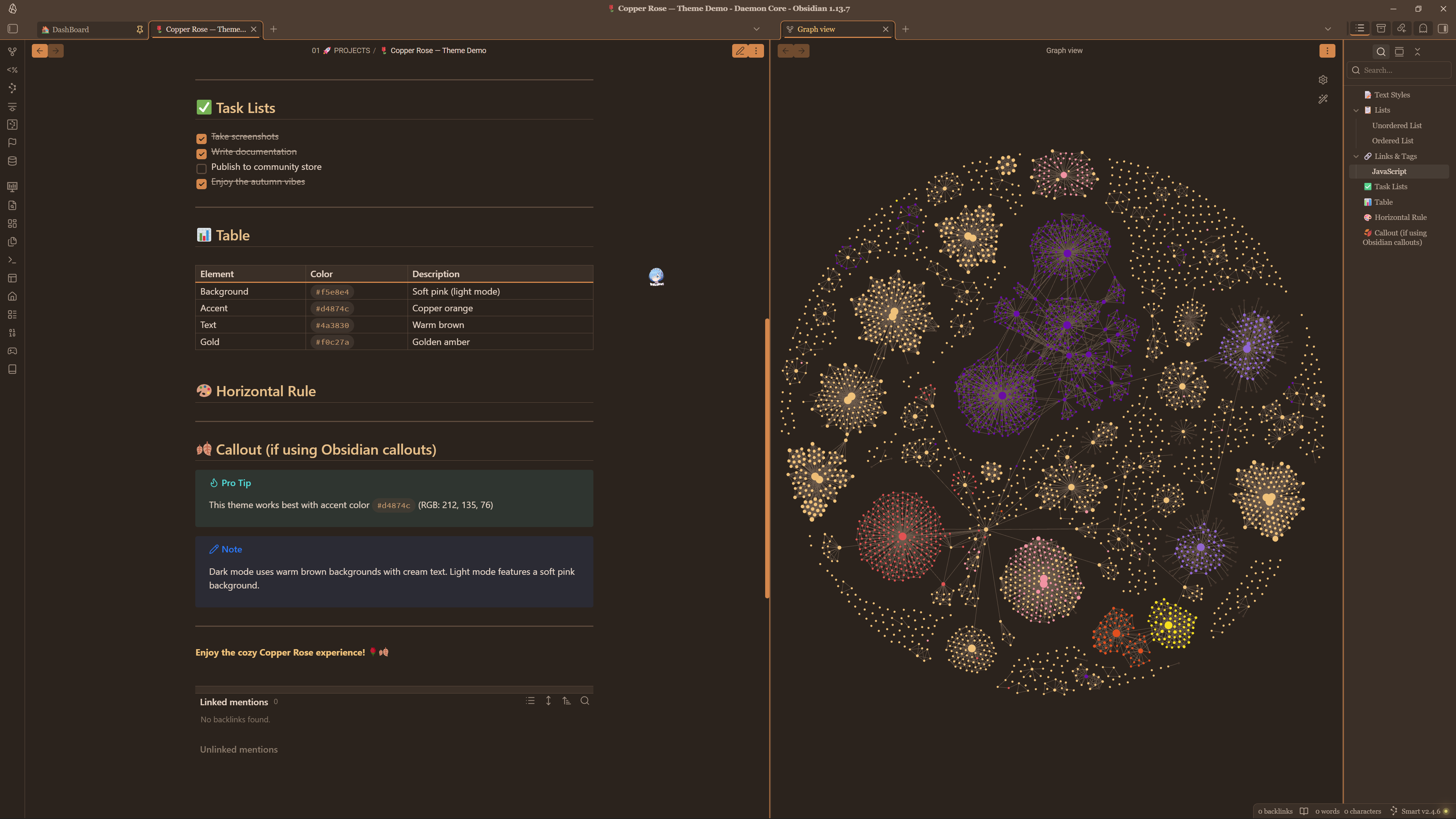Jump to Unordered List in outline
The image size is (1456, 819).
coord(1396,126)
